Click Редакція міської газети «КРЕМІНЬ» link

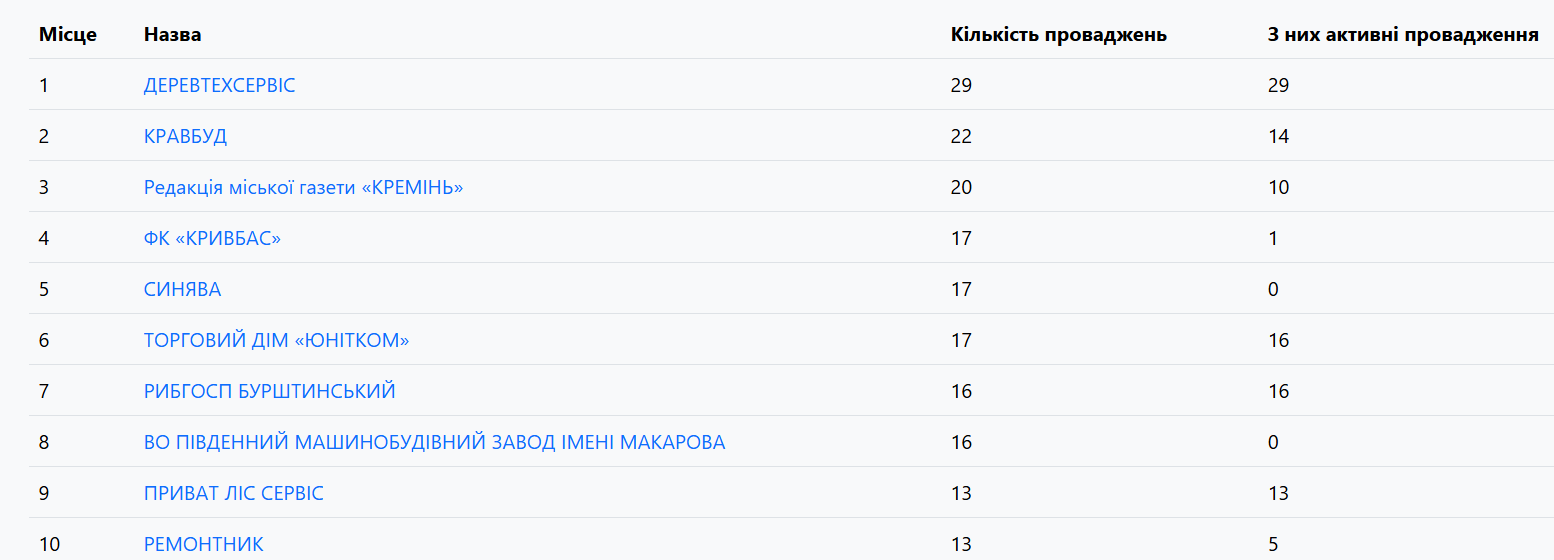[x=303, y=187]
